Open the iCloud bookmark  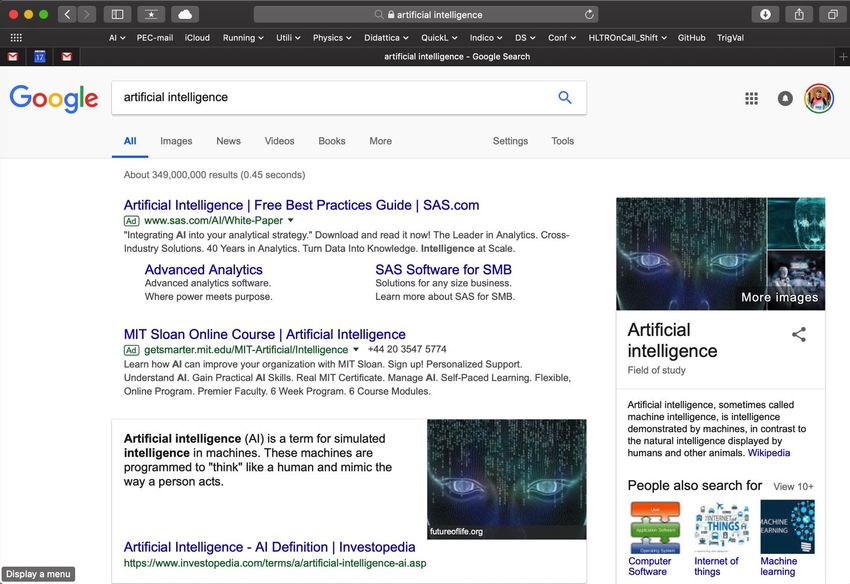(x=197, y=37)
